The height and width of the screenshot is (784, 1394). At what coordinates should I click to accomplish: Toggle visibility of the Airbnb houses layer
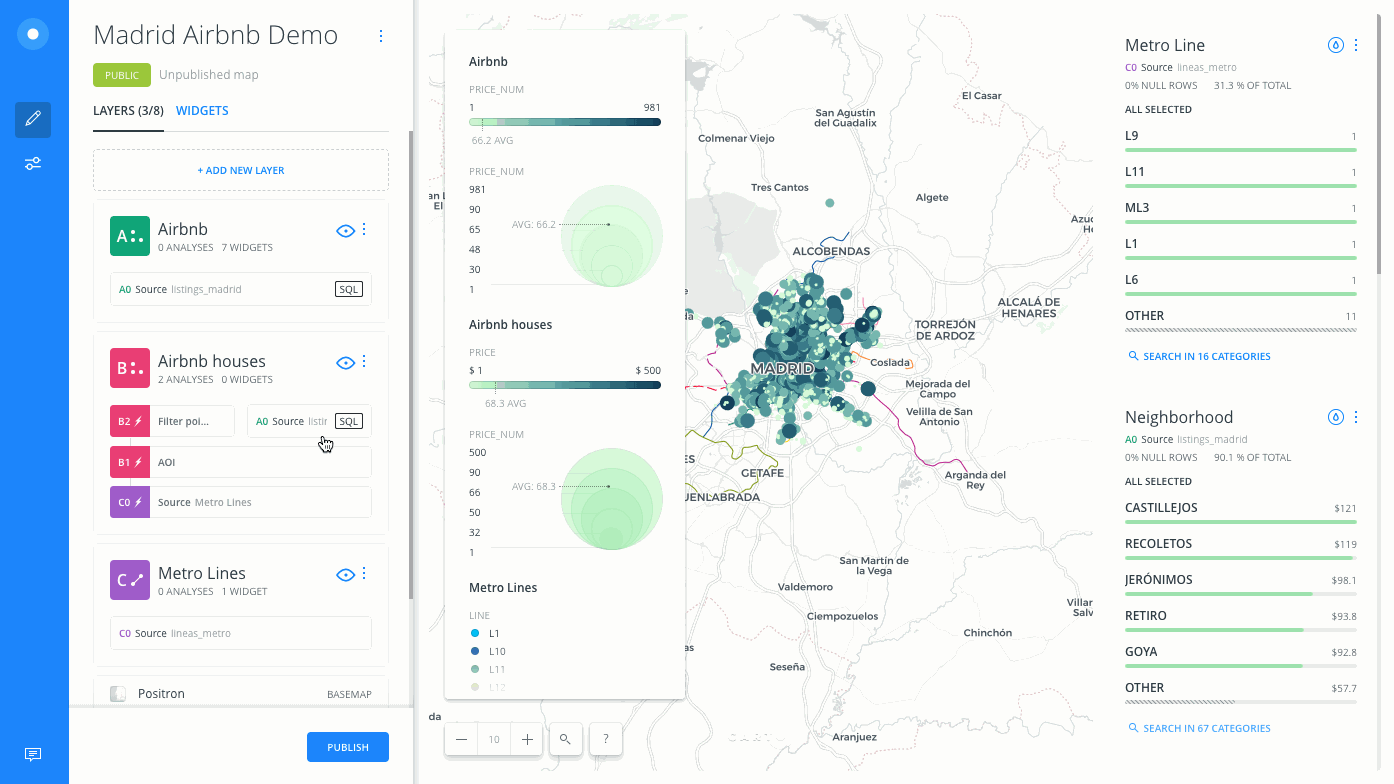point(345,362)
